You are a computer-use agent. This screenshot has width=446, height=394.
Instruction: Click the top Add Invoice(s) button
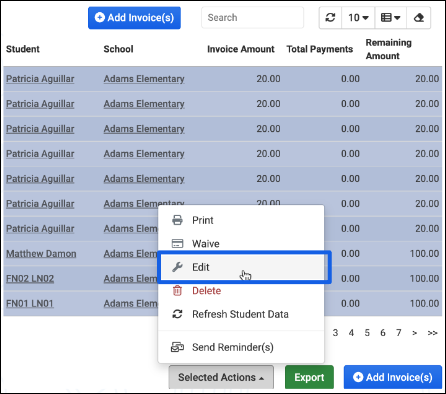click(134, 18)
